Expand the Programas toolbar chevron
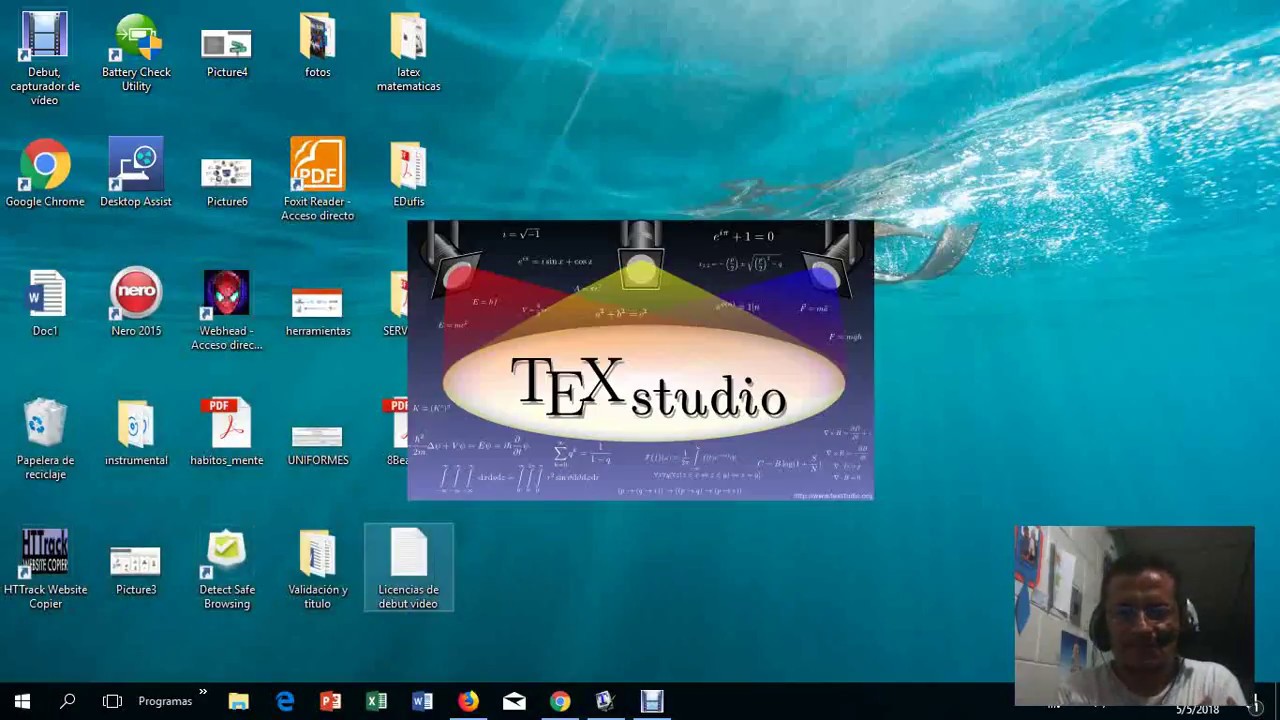 tap(203, 693)
